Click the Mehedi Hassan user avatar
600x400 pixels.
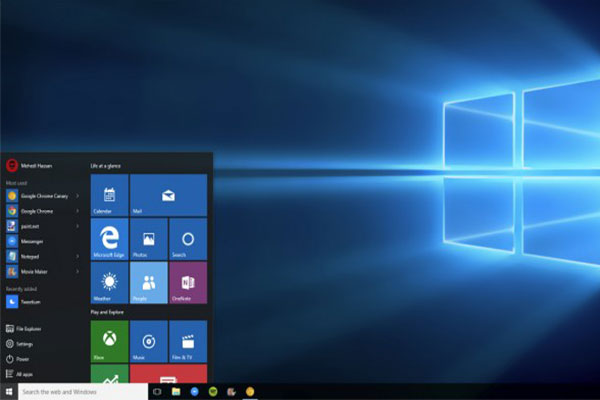(x=12, y=165)
